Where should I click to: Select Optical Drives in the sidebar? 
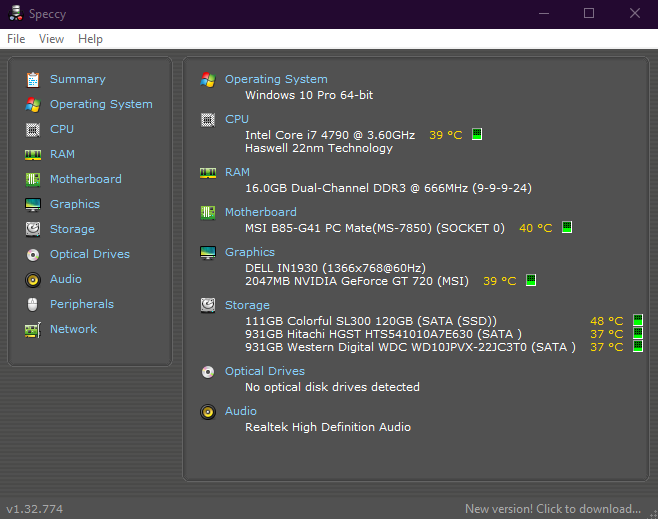point(90,254)
